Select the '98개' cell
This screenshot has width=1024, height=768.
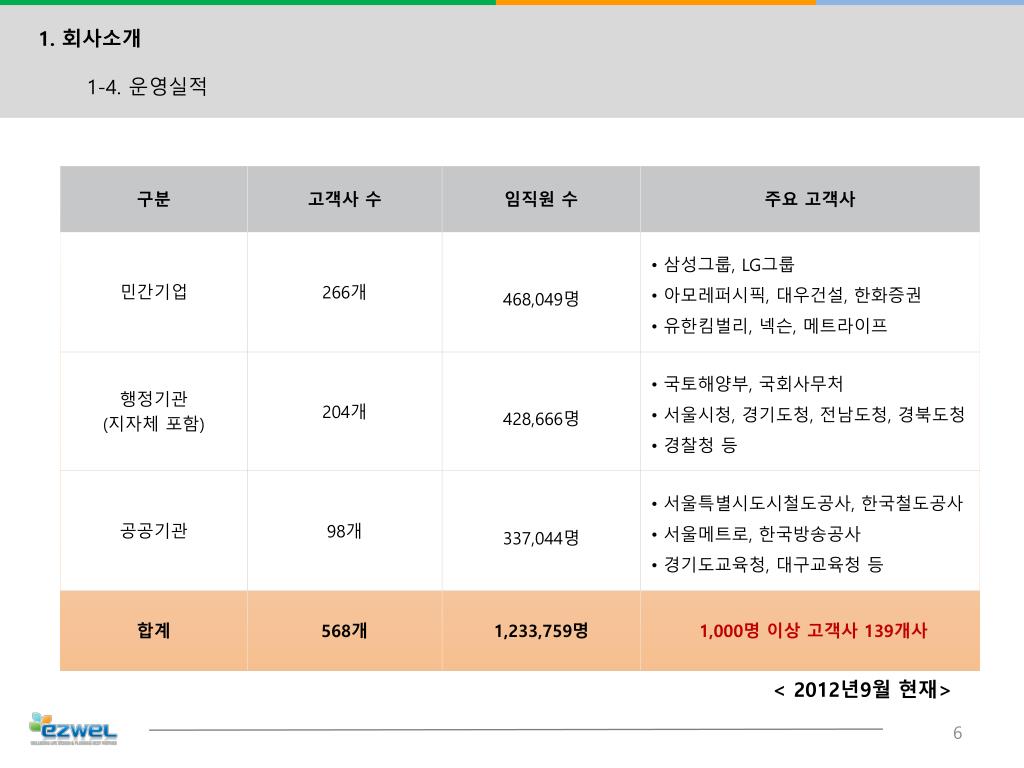pos(344,531)
